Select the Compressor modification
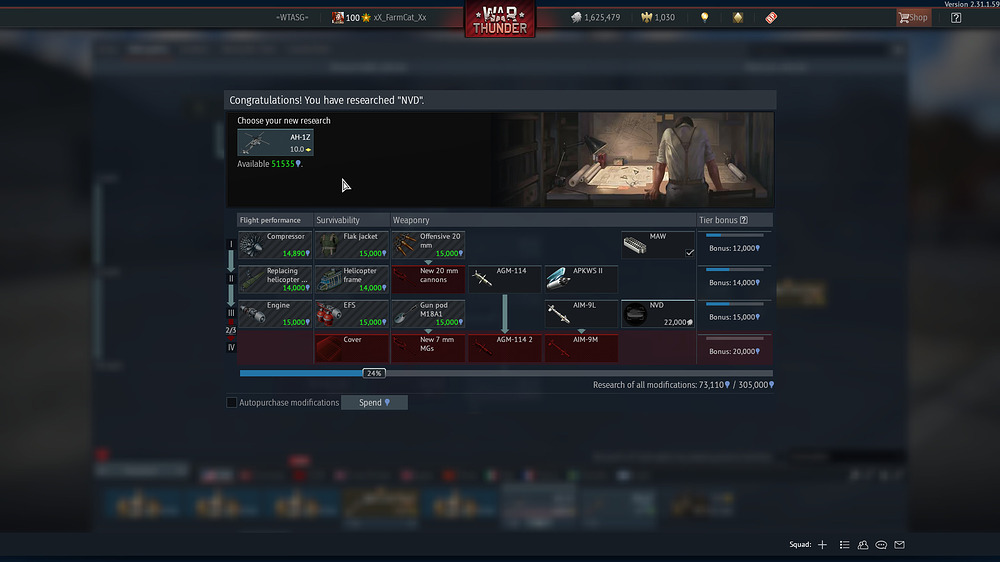The height and width of the screenshot is (562, 1000). tap(274, 245)
